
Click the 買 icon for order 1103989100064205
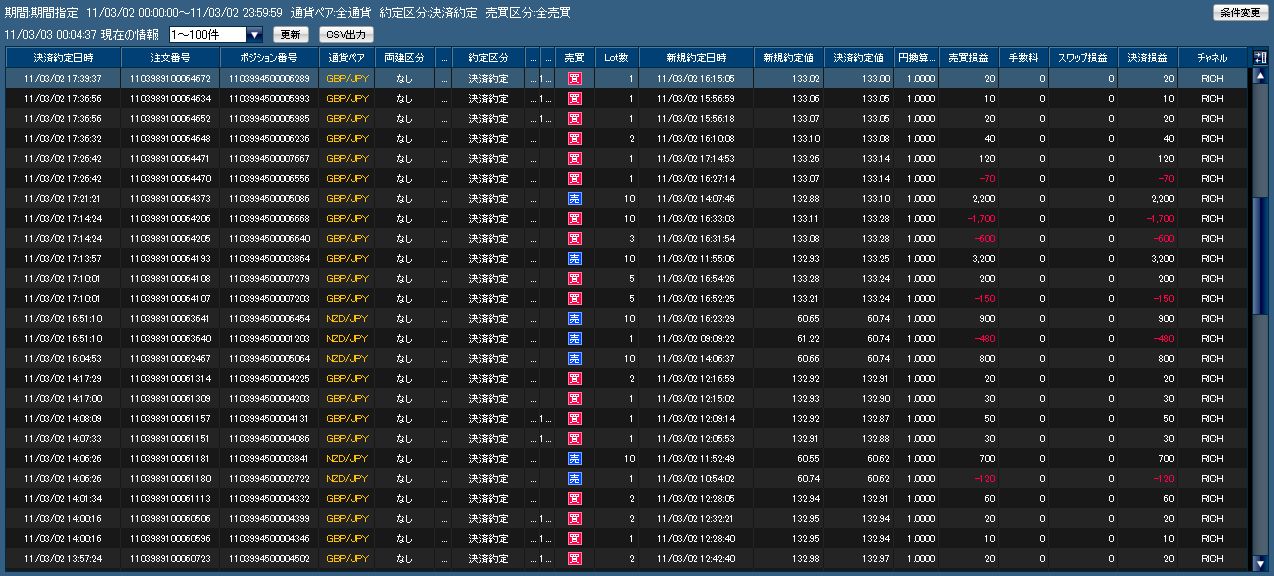[x=574, y=238]
